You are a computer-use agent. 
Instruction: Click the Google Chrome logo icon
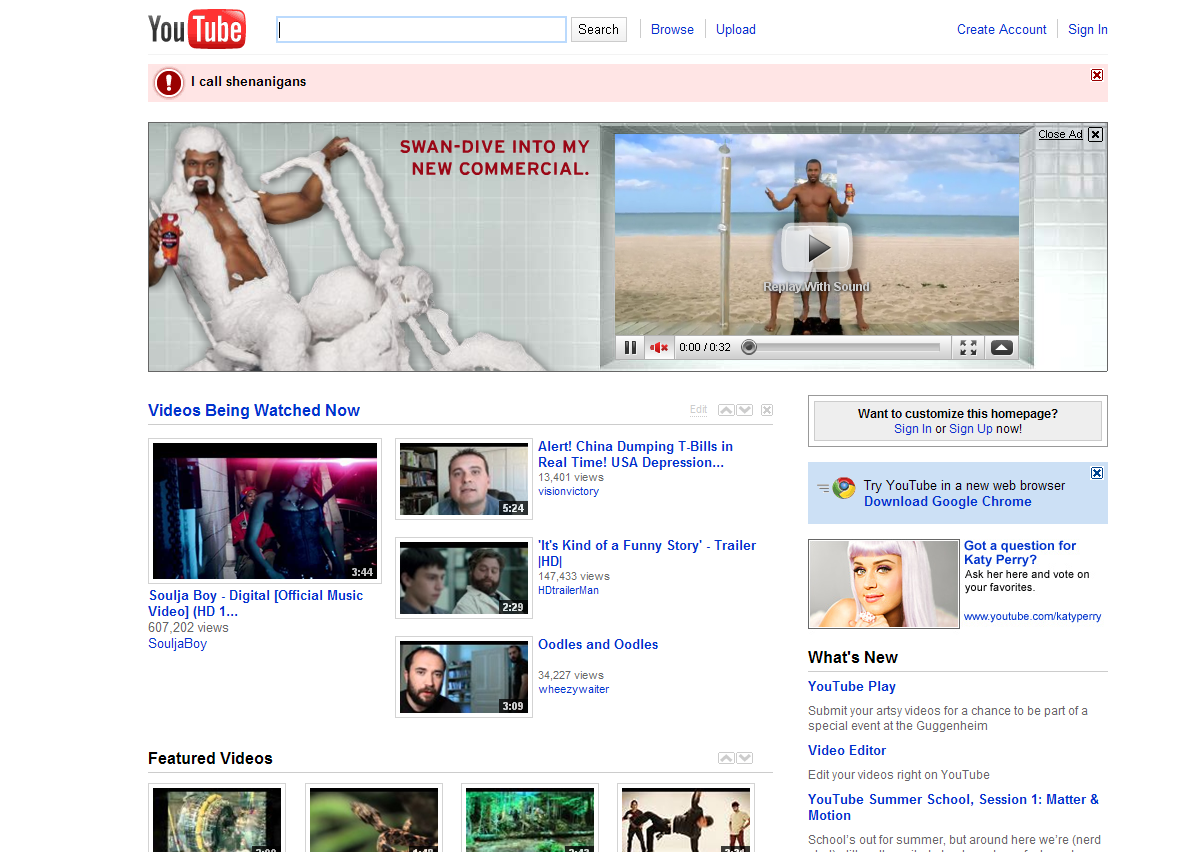tap(844, 487)
